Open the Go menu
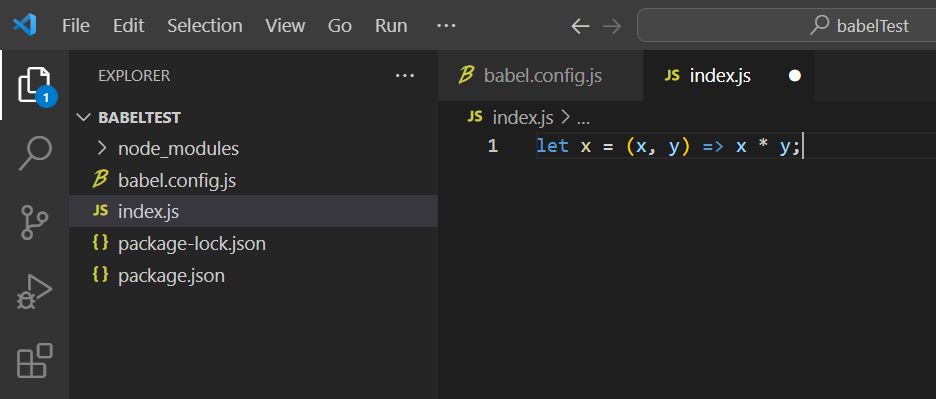The height and width of the screenshot is (399, 936). (x=340, y=26)
